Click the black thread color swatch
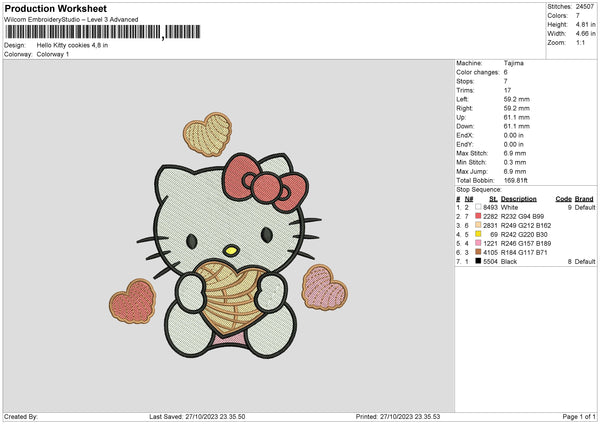 tap(478, 261)
